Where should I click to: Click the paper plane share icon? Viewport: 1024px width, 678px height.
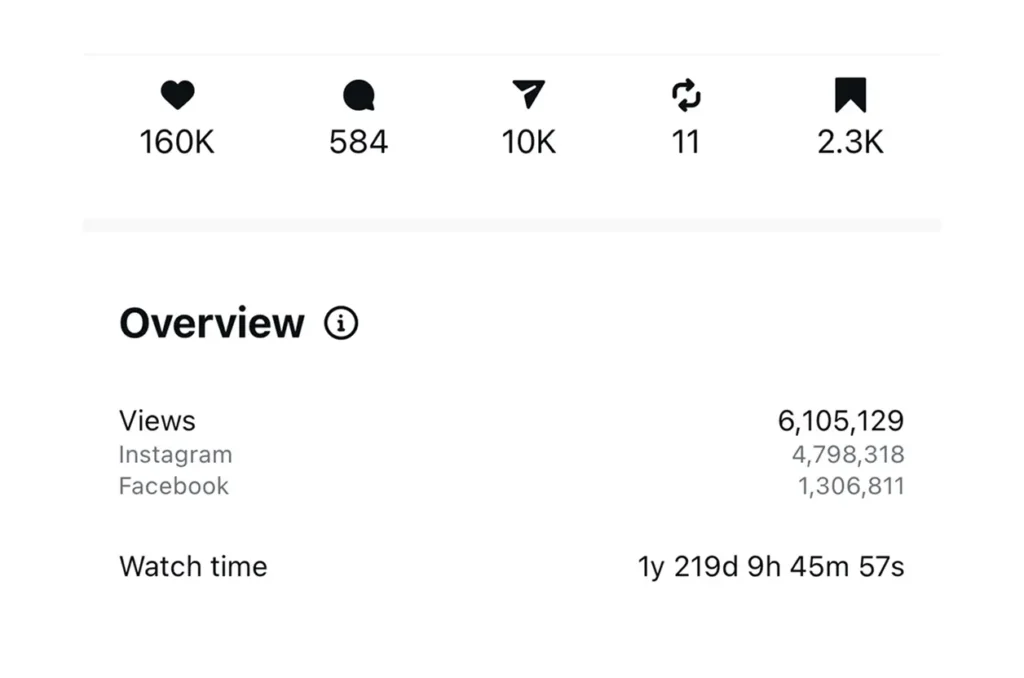tap(528, 95)
